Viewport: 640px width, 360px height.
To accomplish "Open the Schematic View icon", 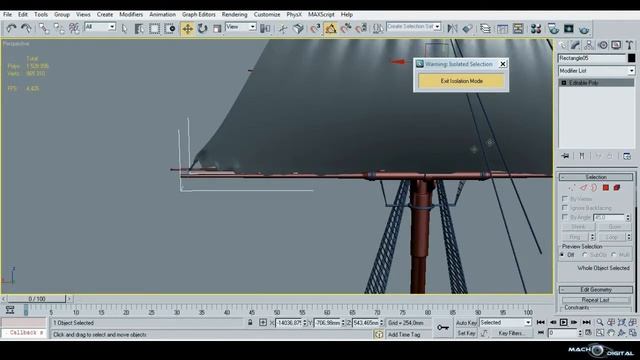I will (x=518, y=28).
